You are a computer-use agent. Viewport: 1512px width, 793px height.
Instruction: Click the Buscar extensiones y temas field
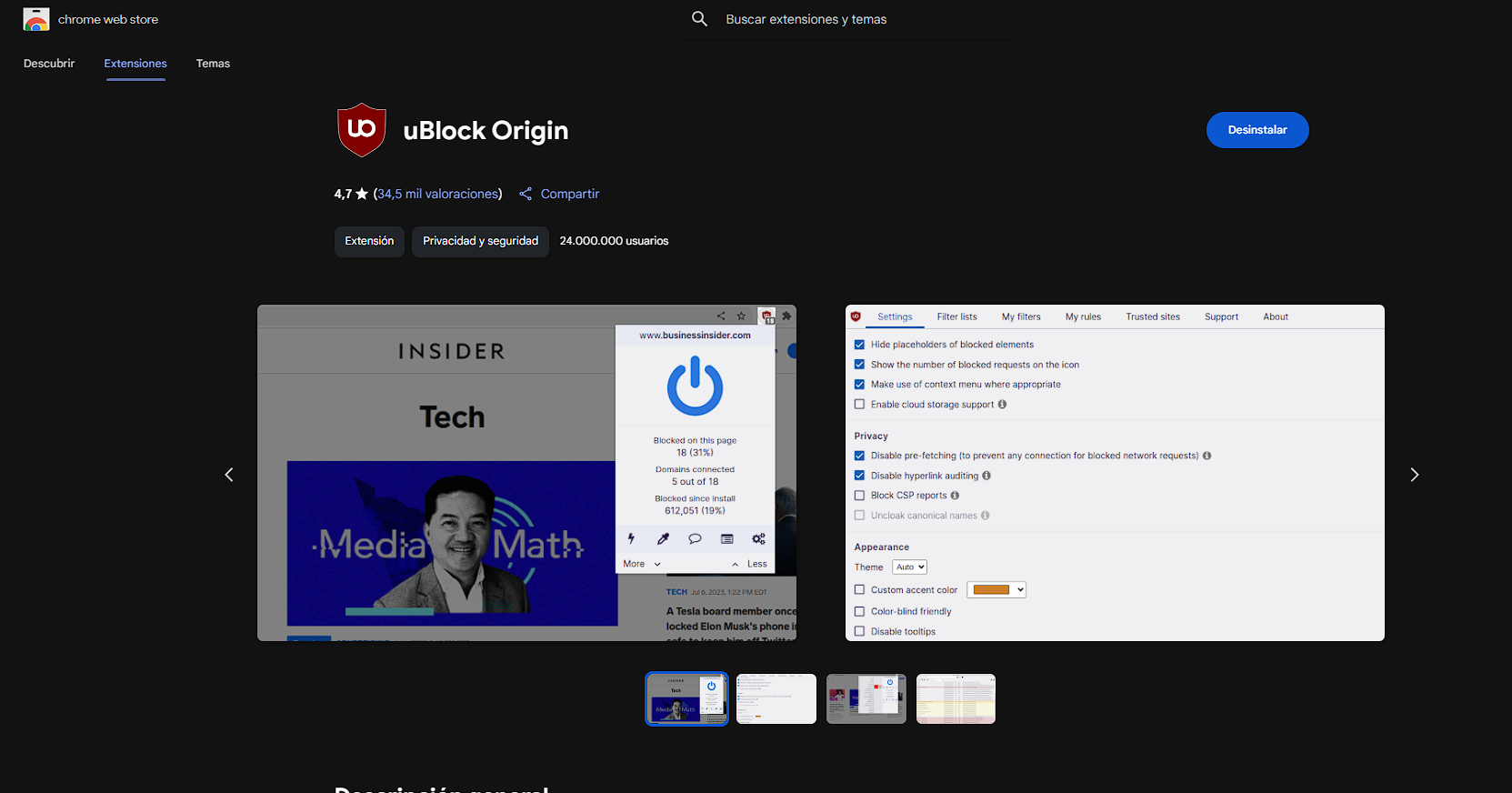pyautogui.click(x=846, y=19)
